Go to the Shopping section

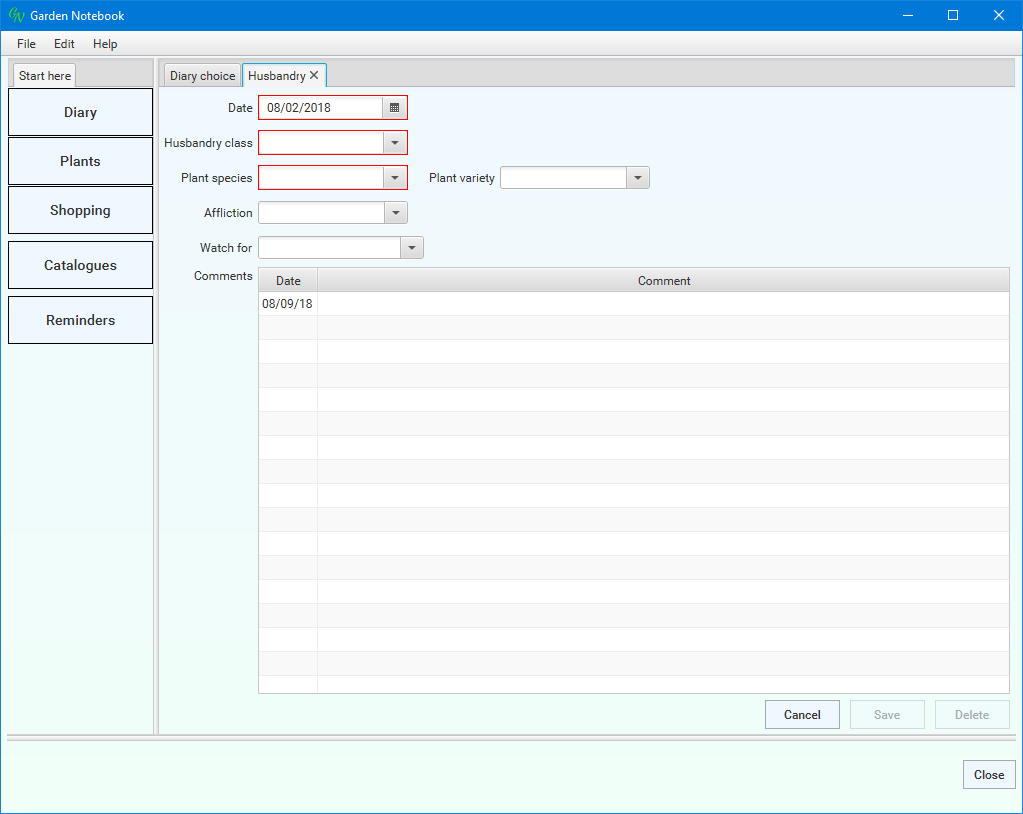click(x=80, y=210)
